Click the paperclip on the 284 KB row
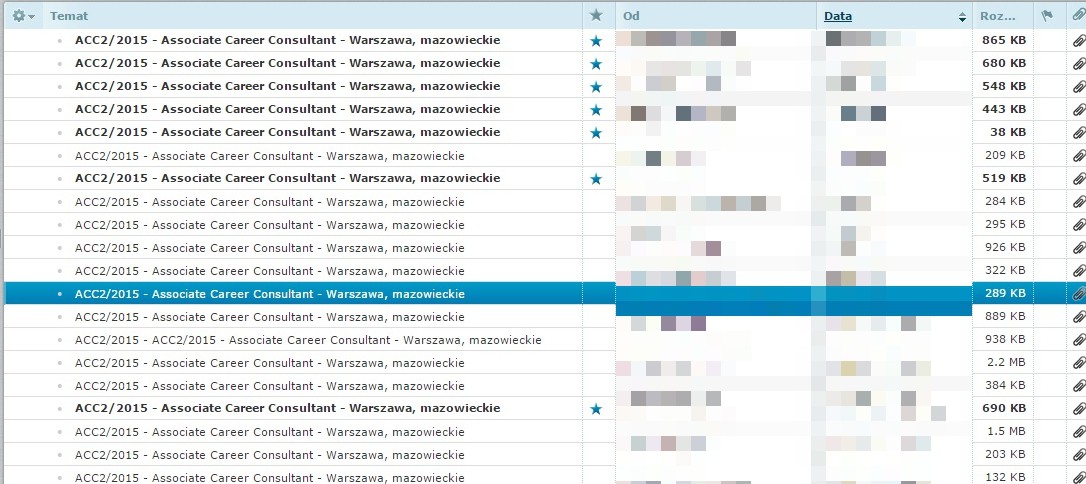Screen dimensions: 1086x484 [1078, 201]
